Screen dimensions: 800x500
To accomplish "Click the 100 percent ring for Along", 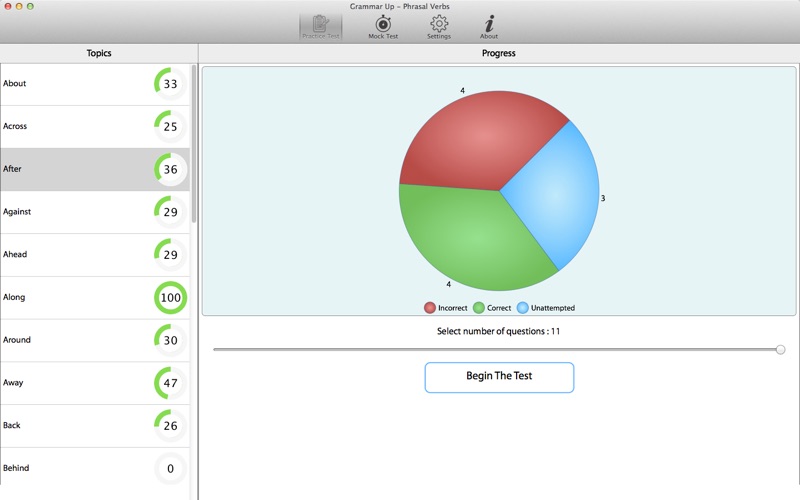I will (x=170, y=297).
